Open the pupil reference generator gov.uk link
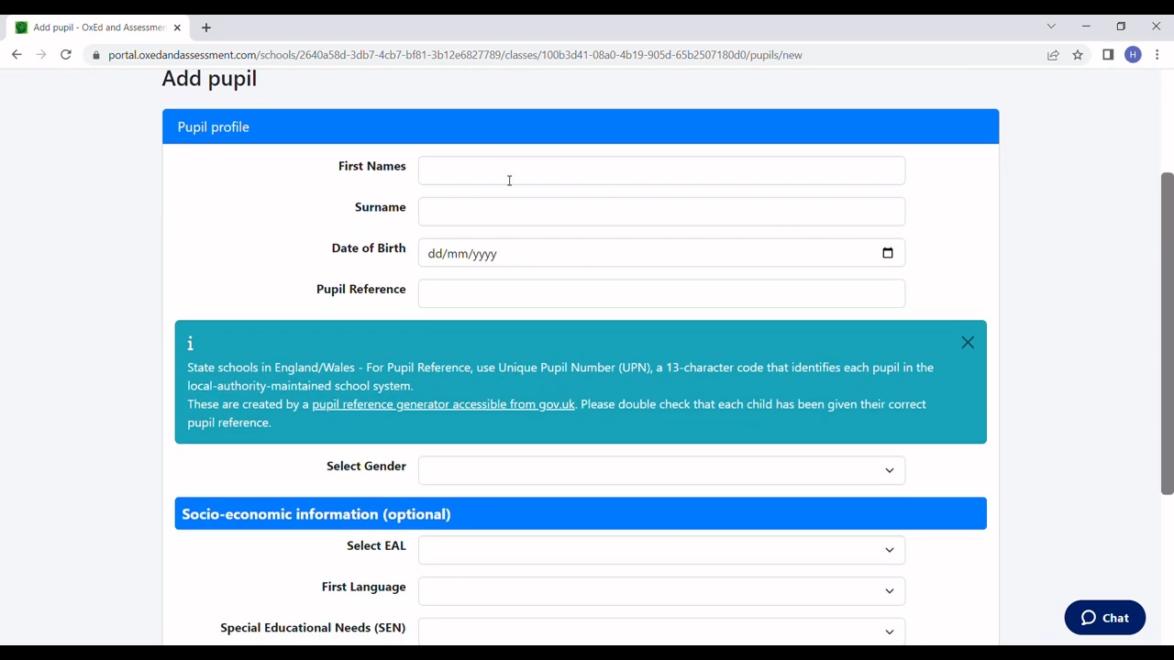This screenshot has height=660, width=1174. click(x=443, y=405)
